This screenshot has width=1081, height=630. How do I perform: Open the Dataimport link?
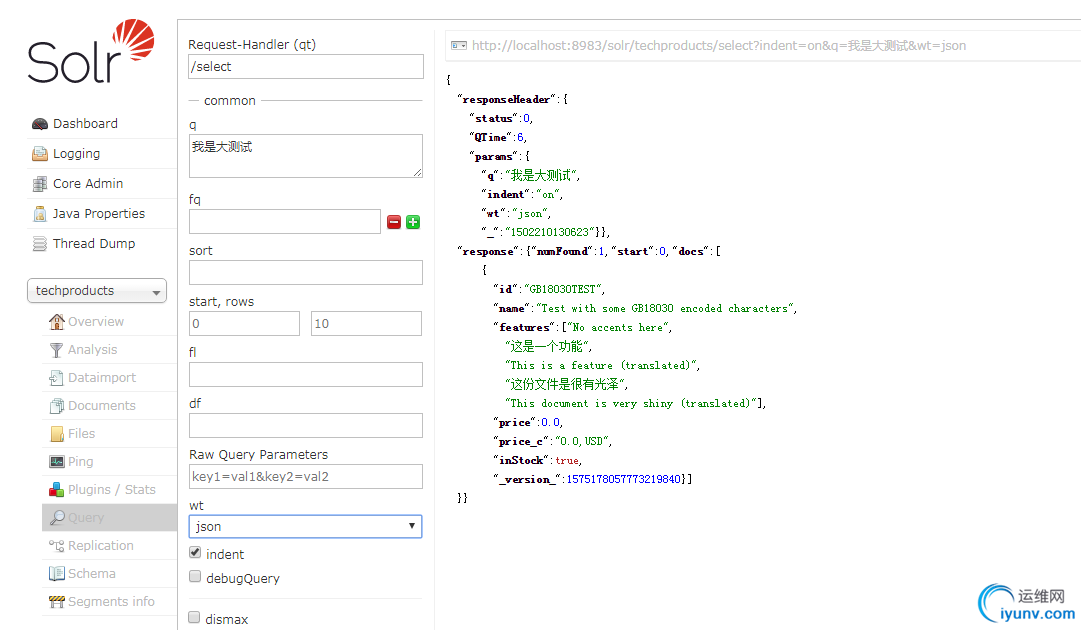102,378
